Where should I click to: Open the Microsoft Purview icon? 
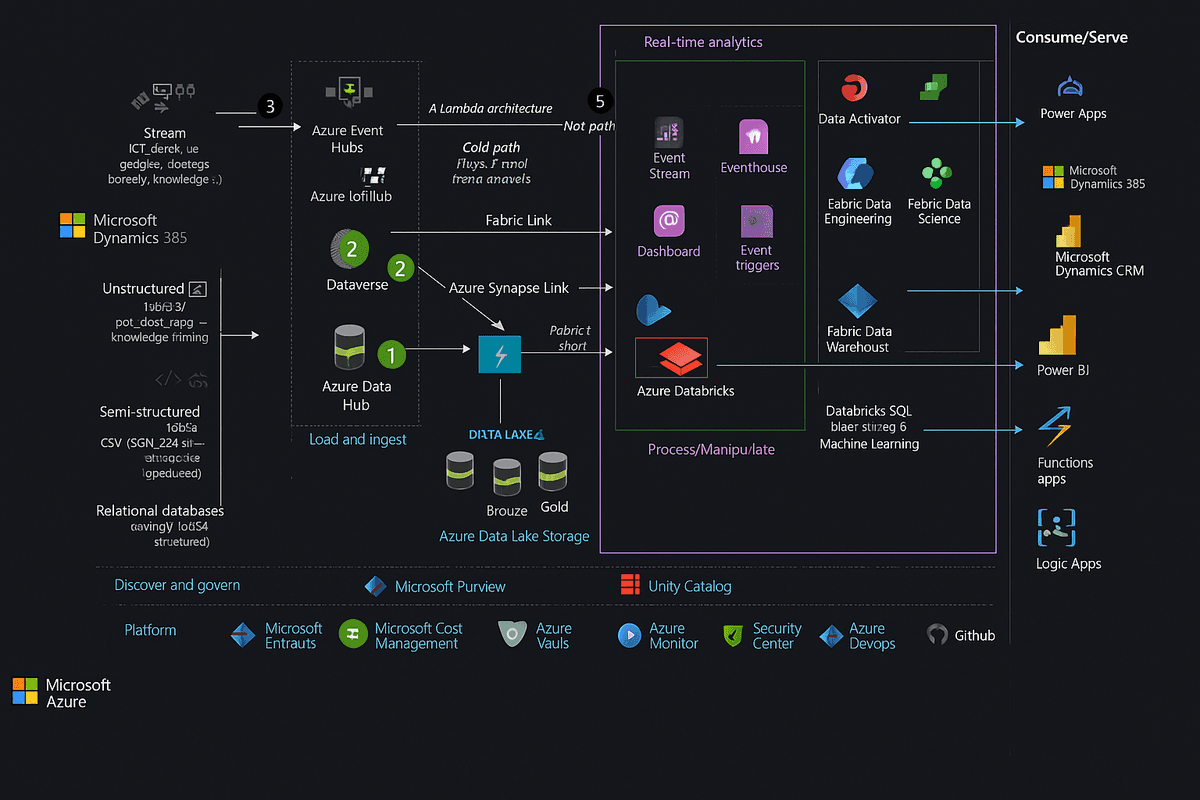coord(376,586)
